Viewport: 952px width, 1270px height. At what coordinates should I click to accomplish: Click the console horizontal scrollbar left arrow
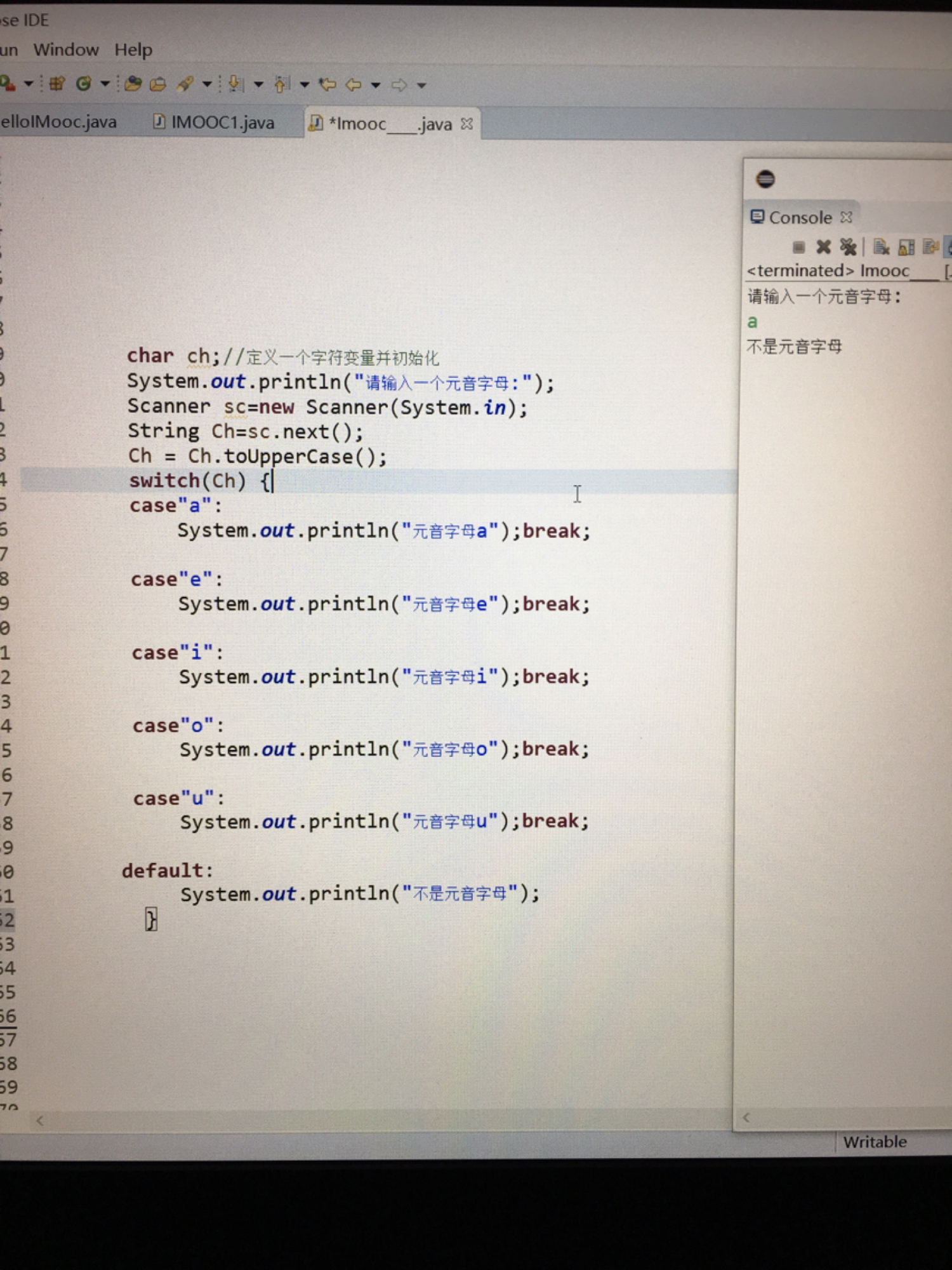(x=746, y=1118)
